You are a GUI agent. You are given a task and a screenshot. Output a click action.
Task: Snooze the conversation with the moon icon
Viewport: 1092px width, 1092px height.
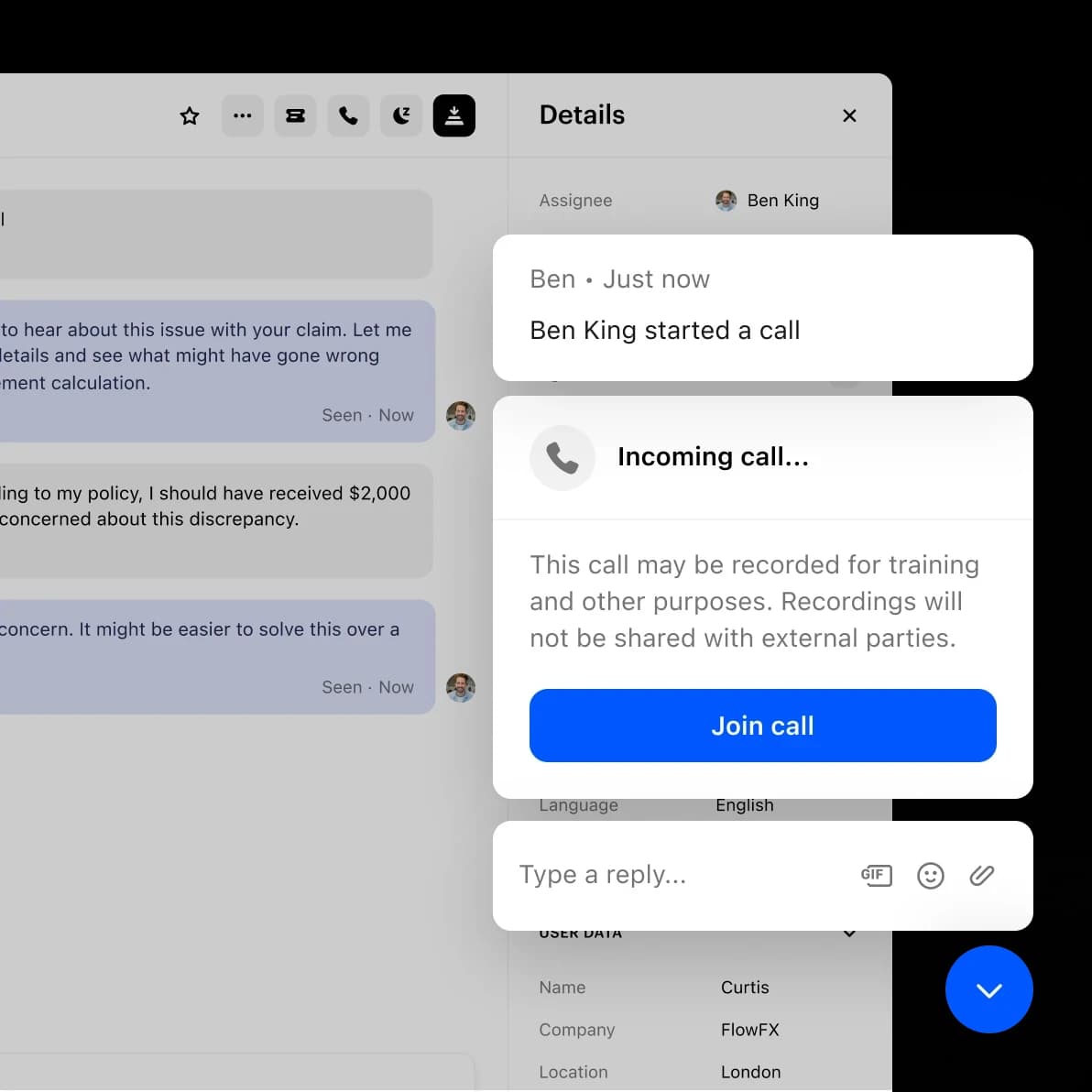click(x=401, y=115)
